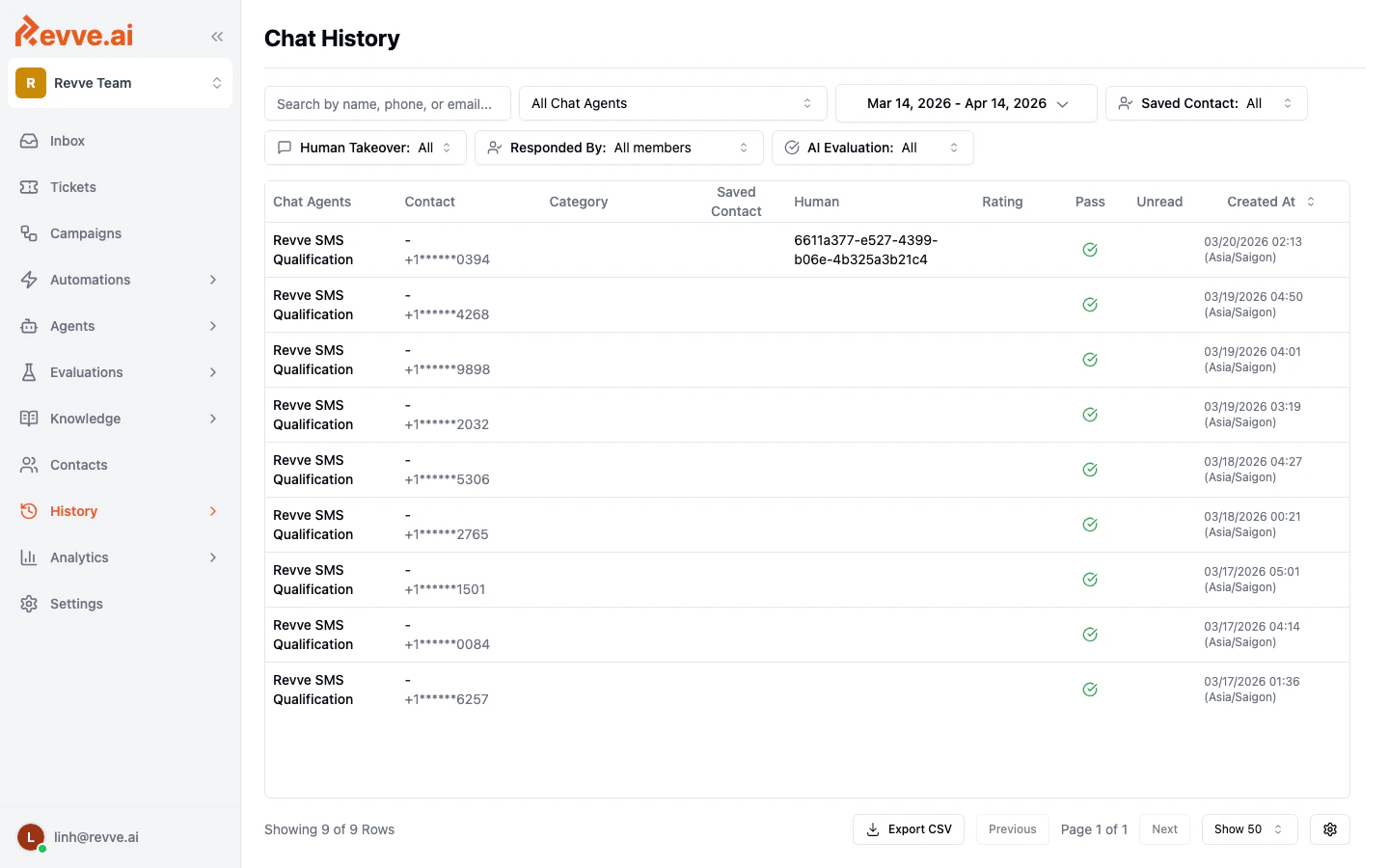Click pass check icon for contact ending 5306
Screen dimensions: 1389x868
click(1090, 470)
